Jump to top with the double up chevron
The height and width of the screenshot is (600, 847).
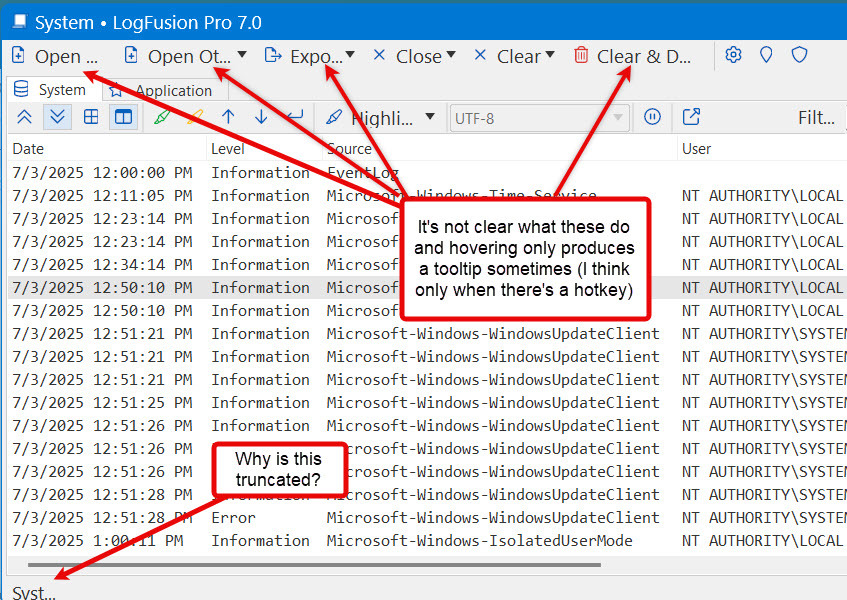click(x=24, y=117)
